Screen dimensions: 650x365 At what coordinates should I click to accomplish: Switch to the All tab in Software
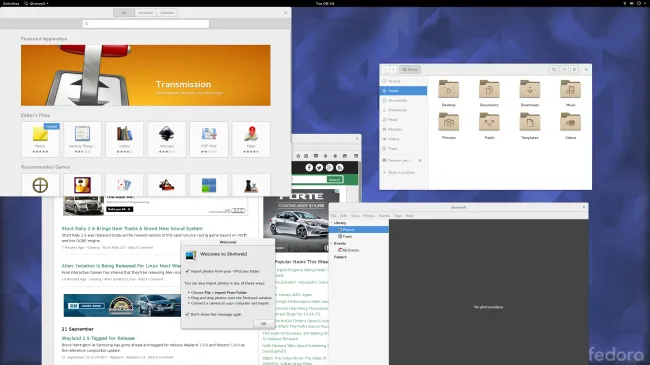pos(124,13)
